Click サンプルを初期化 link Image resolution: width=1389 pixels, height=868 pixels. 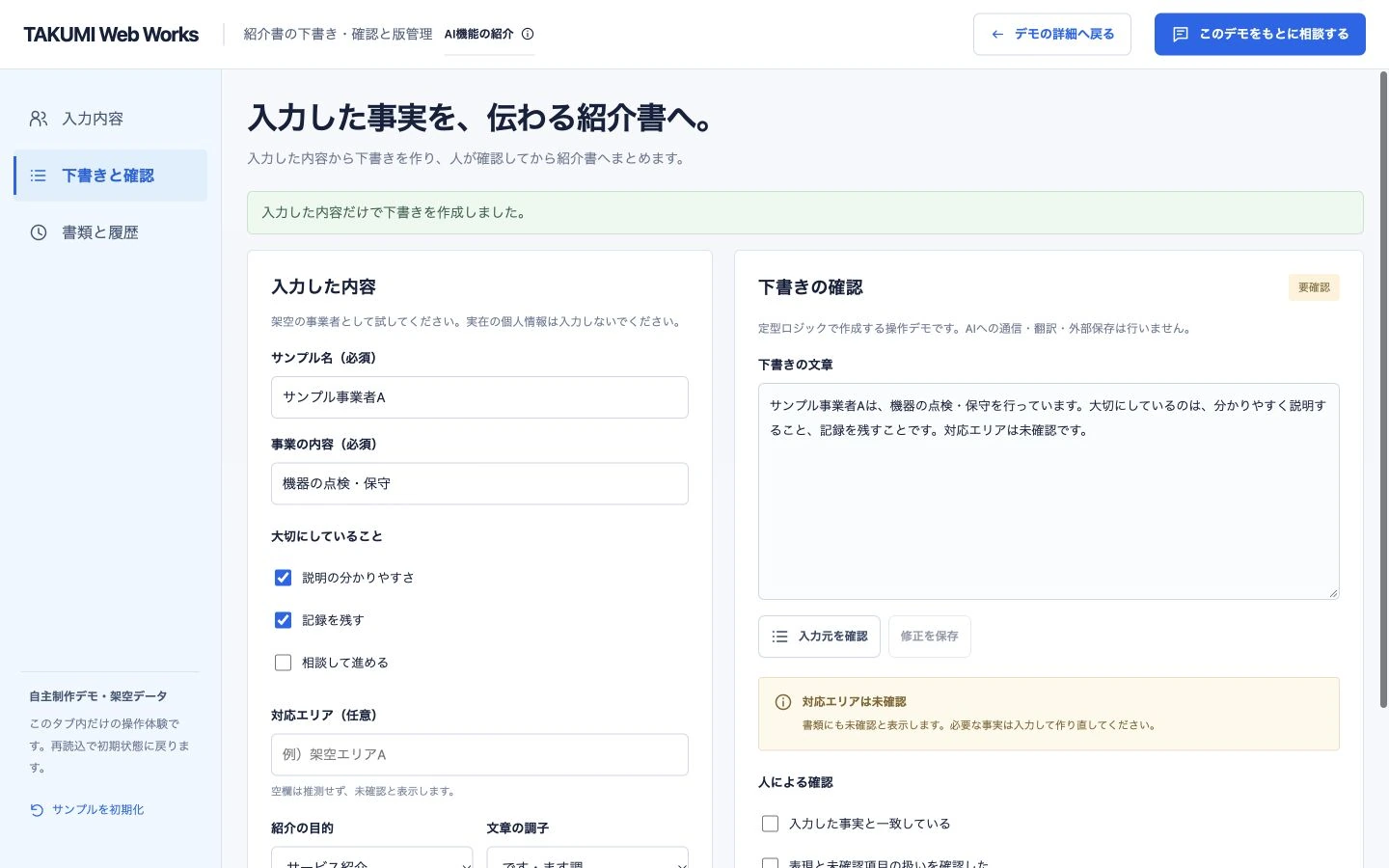(87, 810)
